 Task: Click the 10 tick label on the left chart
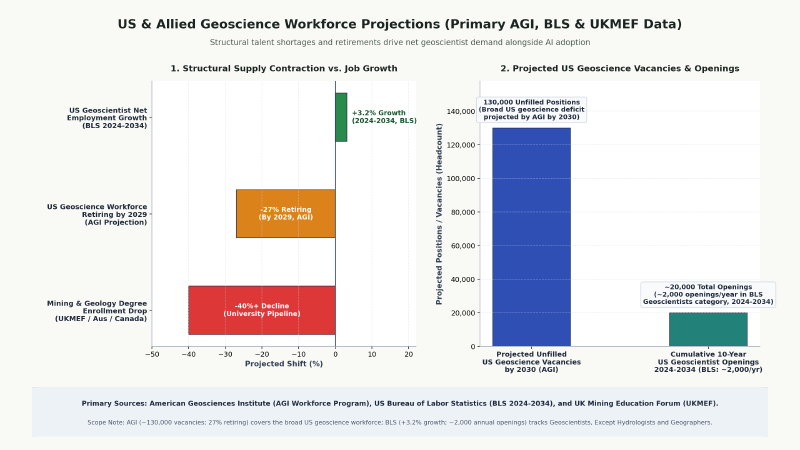point(372,355)
